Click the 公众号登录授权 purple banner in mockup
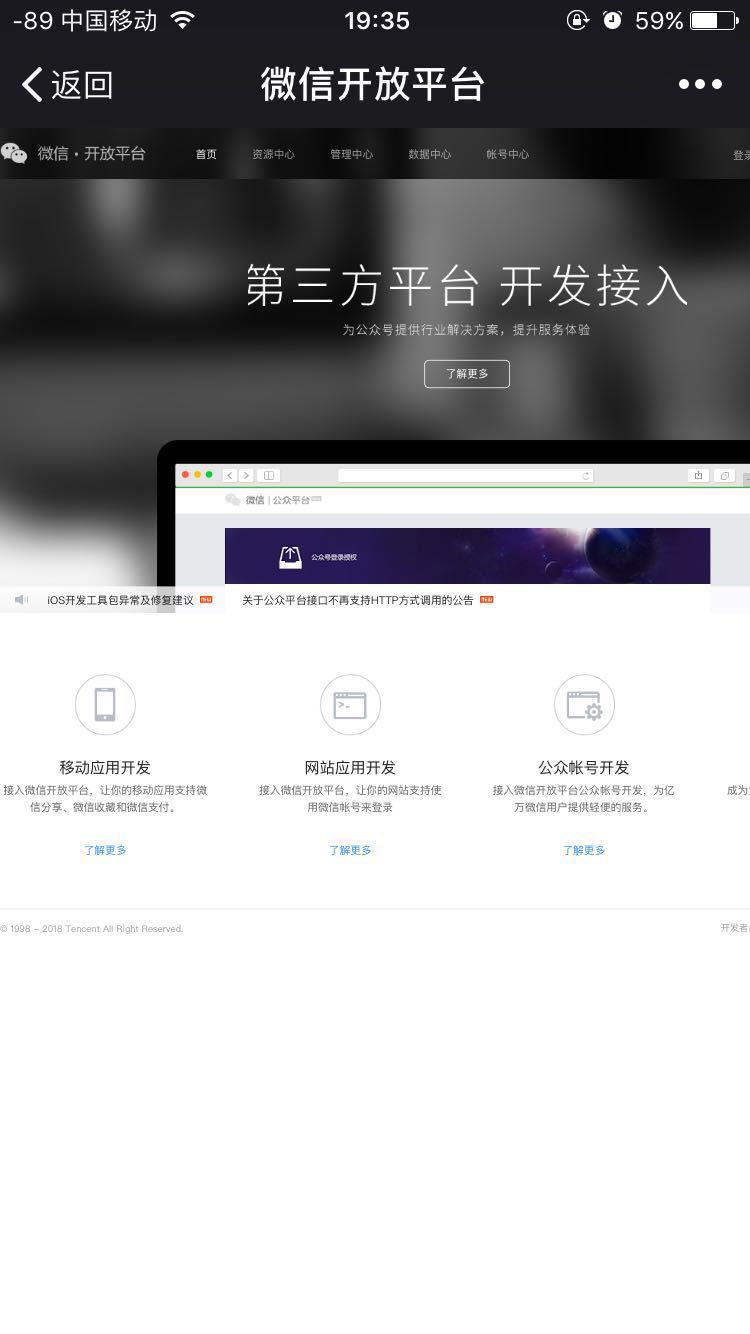750x1334 pixels. click(x=467, y=556)
